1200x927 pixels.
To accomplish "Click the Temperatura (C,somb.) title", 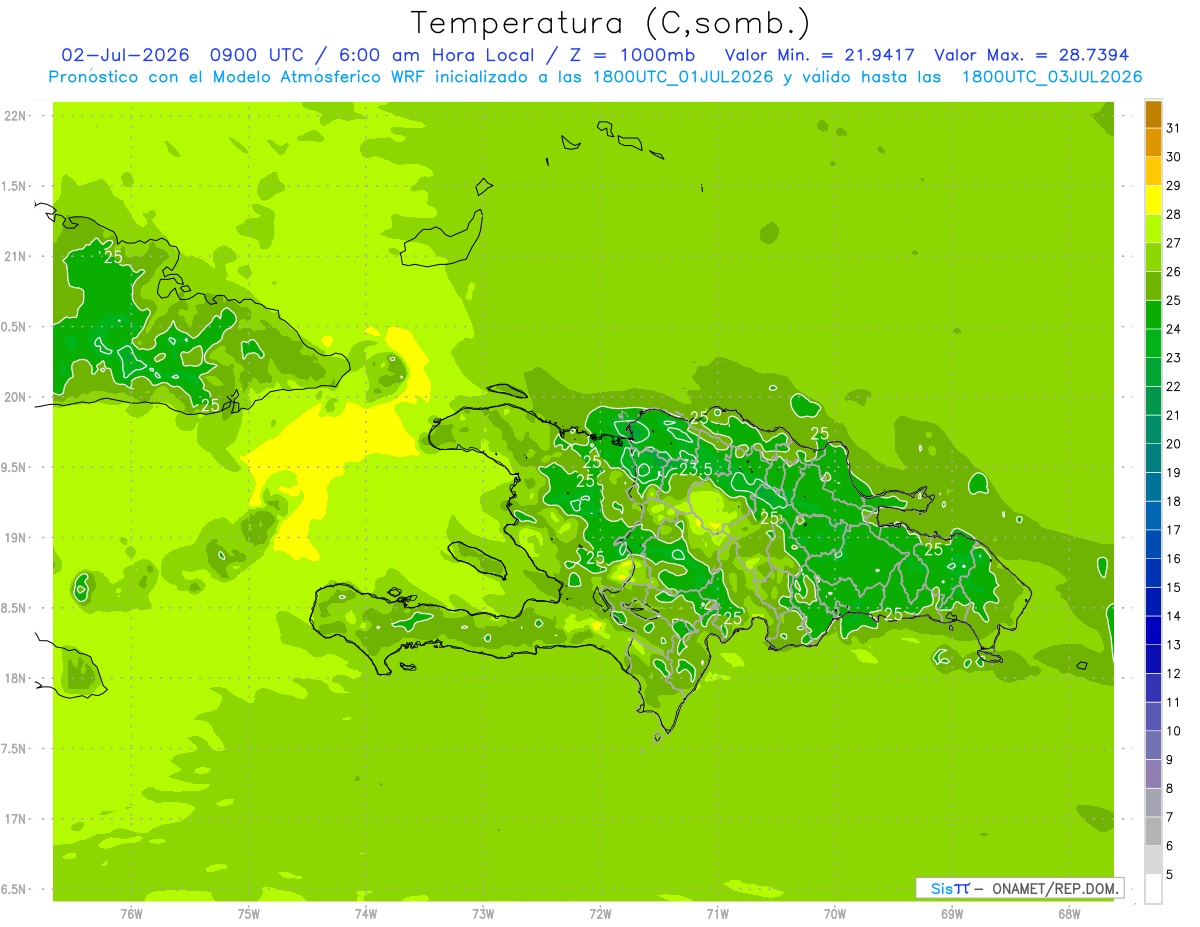I will [x=611, y=24].
